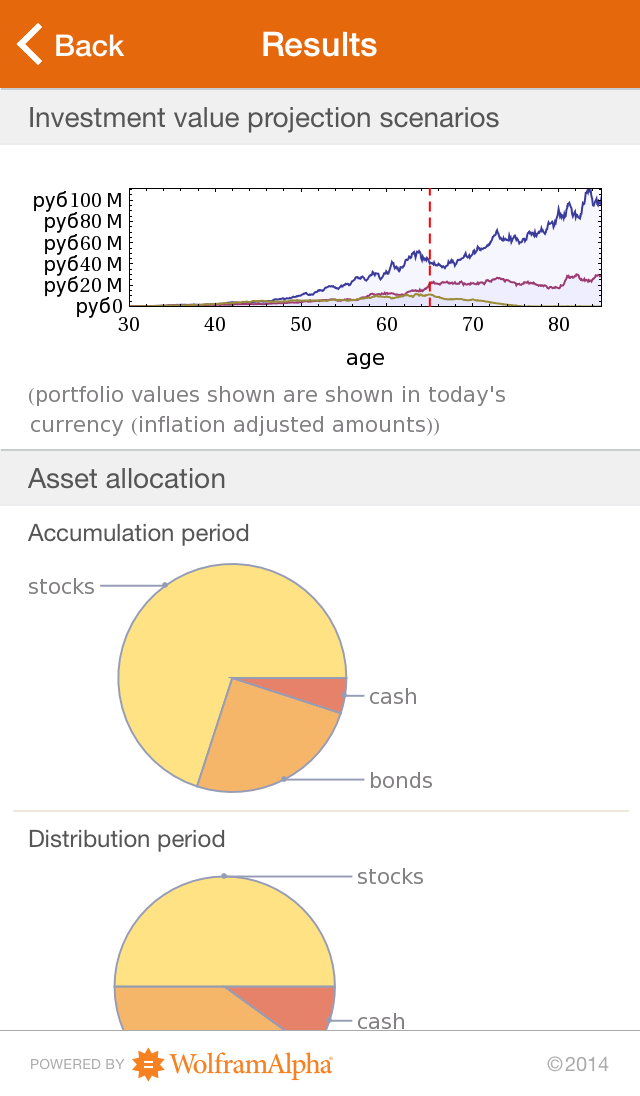Open the Accumulation period heading
This screenshot has height=1096, width=640.
(139, 533)
